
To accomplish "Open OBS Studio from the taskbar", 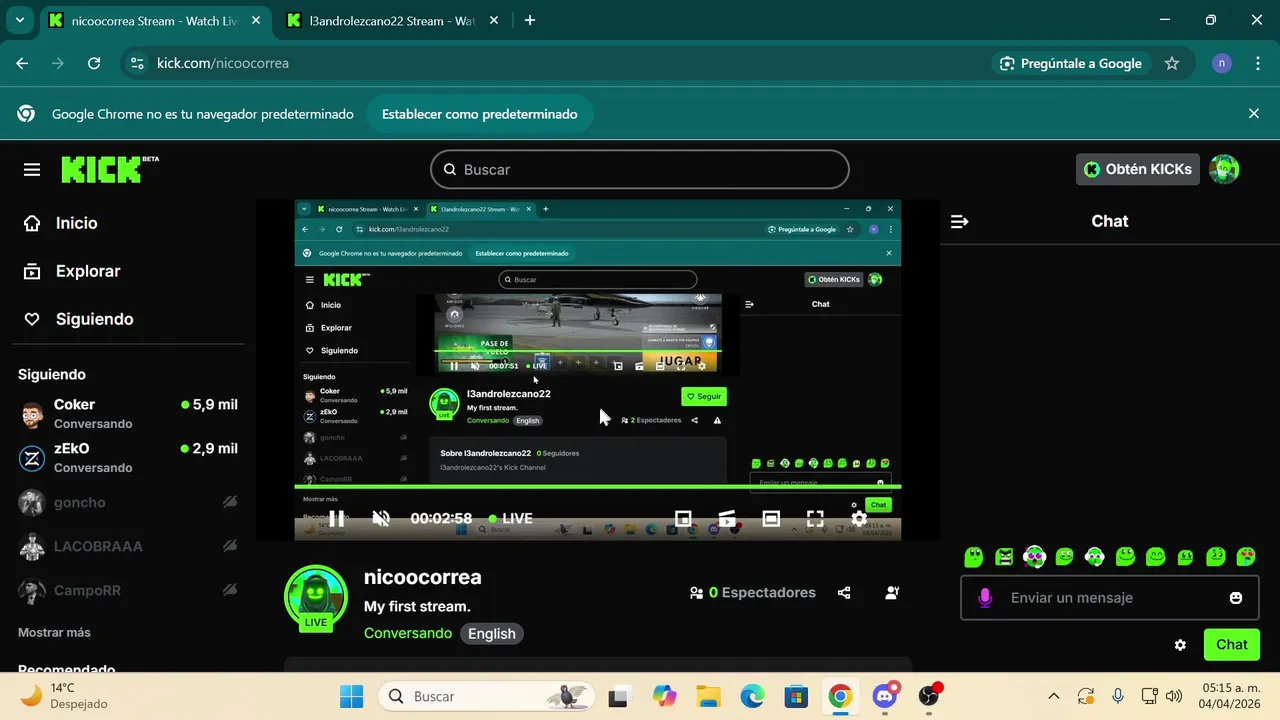I will click(929, 696).
